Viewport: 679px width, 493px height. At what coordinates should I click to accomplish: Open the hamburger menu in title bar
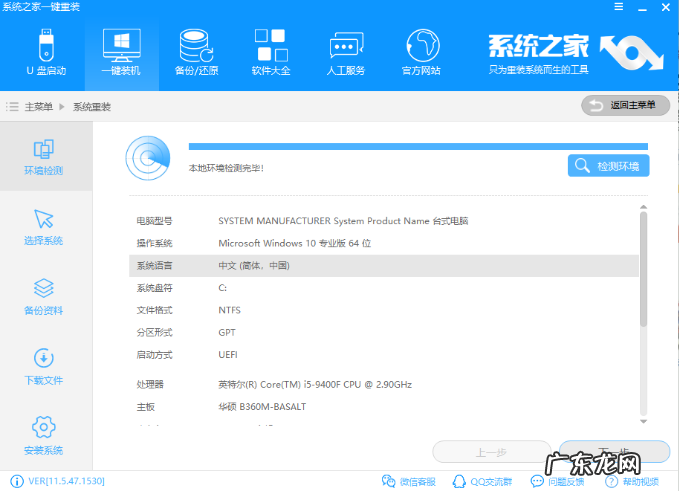point(619,7)
